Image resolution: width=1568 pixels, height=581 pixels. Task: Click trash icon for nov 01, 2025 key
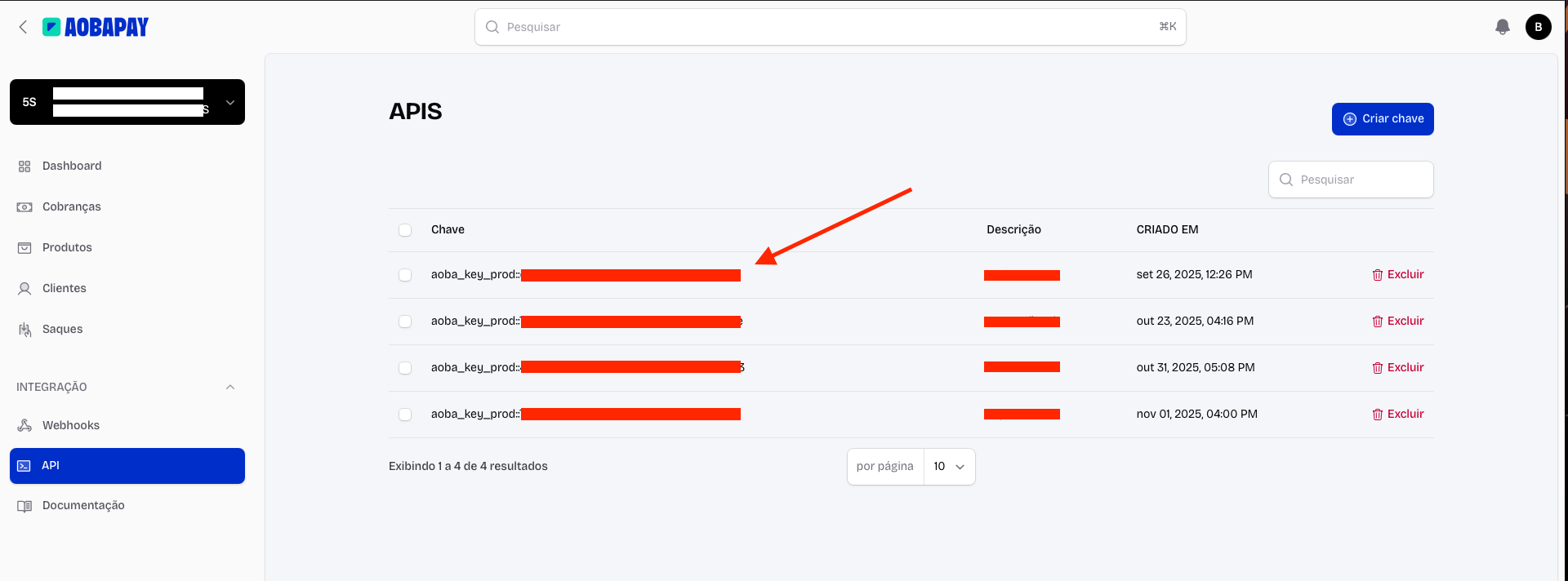coord(1378,415)
